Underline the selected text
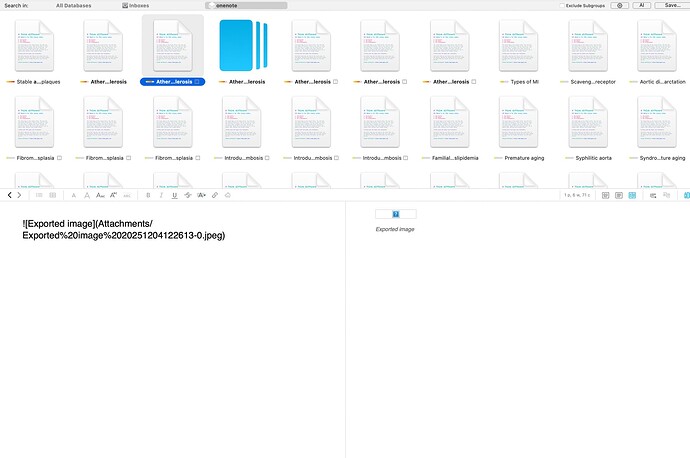This screenshot has width=690, height=458. click(174, 195)
